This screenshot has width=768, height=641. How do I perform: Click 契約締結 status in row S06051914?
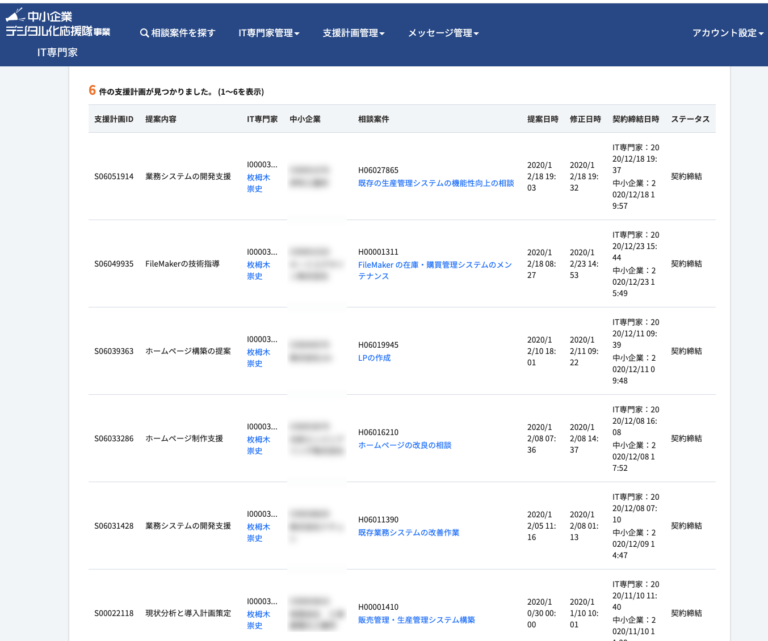click(686, 176)
